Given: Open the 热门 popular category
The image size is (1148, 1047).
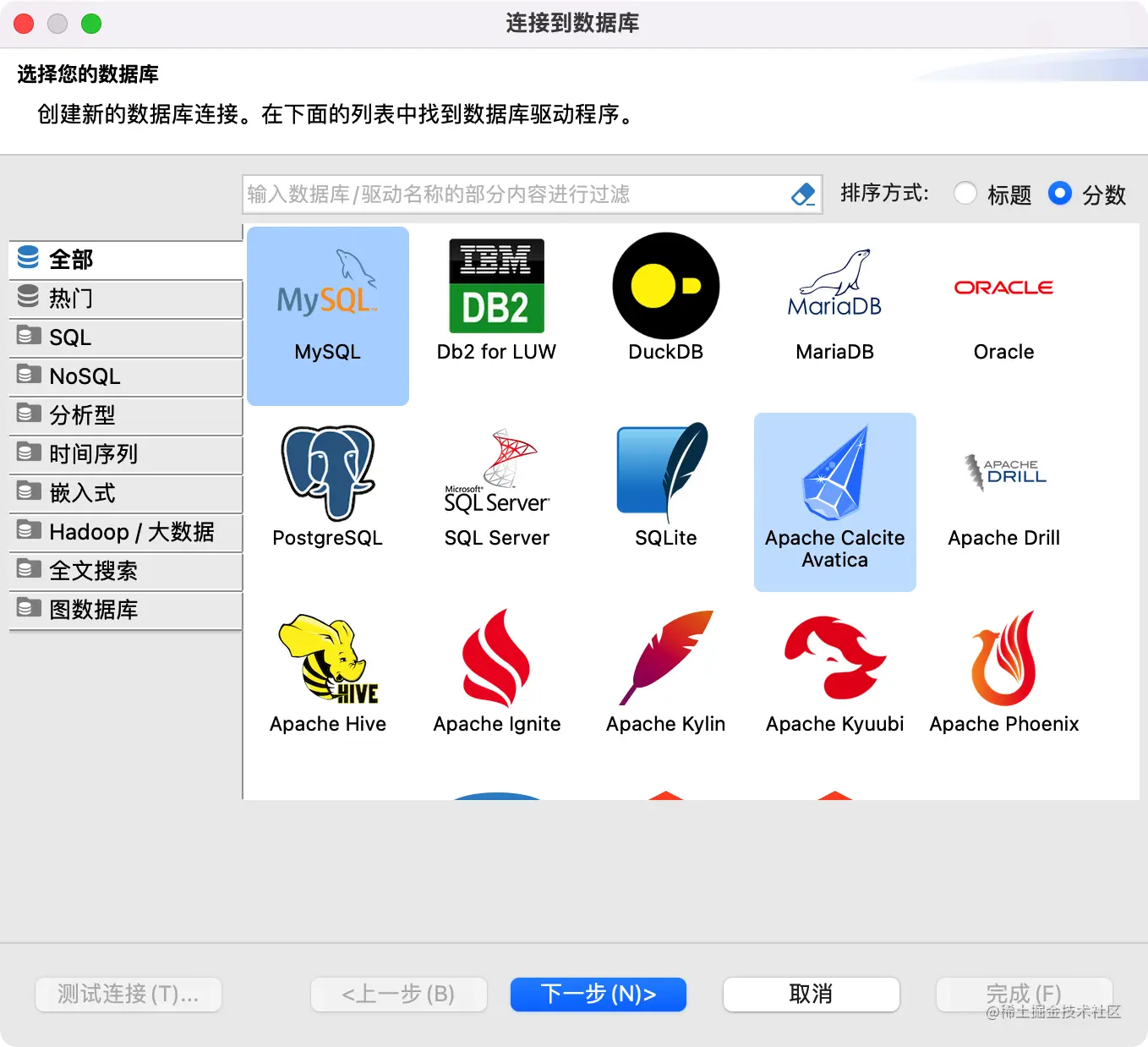Looking at the screenshot, I should pyautogui.click(x=126, y=298).
